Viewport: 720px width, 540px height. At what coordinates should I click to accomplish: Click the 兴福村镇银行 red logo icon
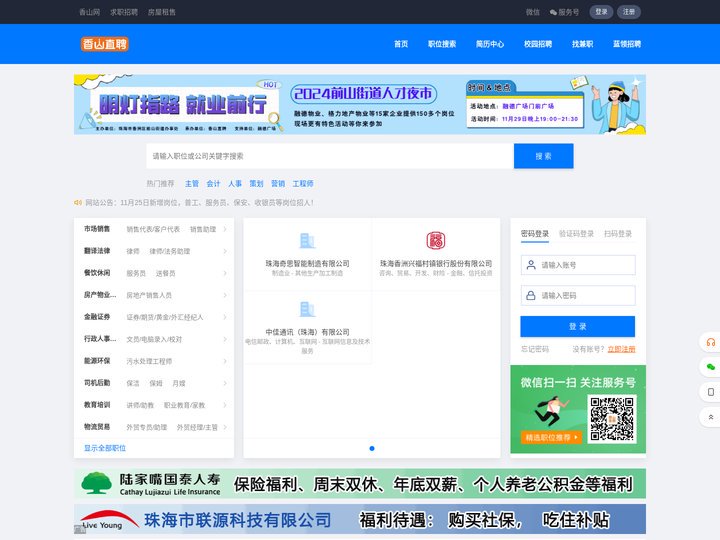436,240
